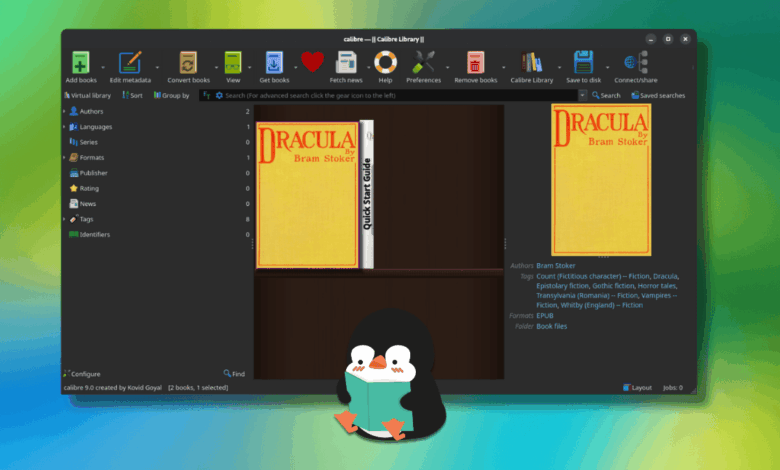Open Add books dropdown arrow
Image resolution: width=780 pixels, height=470 pixels.
(x=103, y=67)
